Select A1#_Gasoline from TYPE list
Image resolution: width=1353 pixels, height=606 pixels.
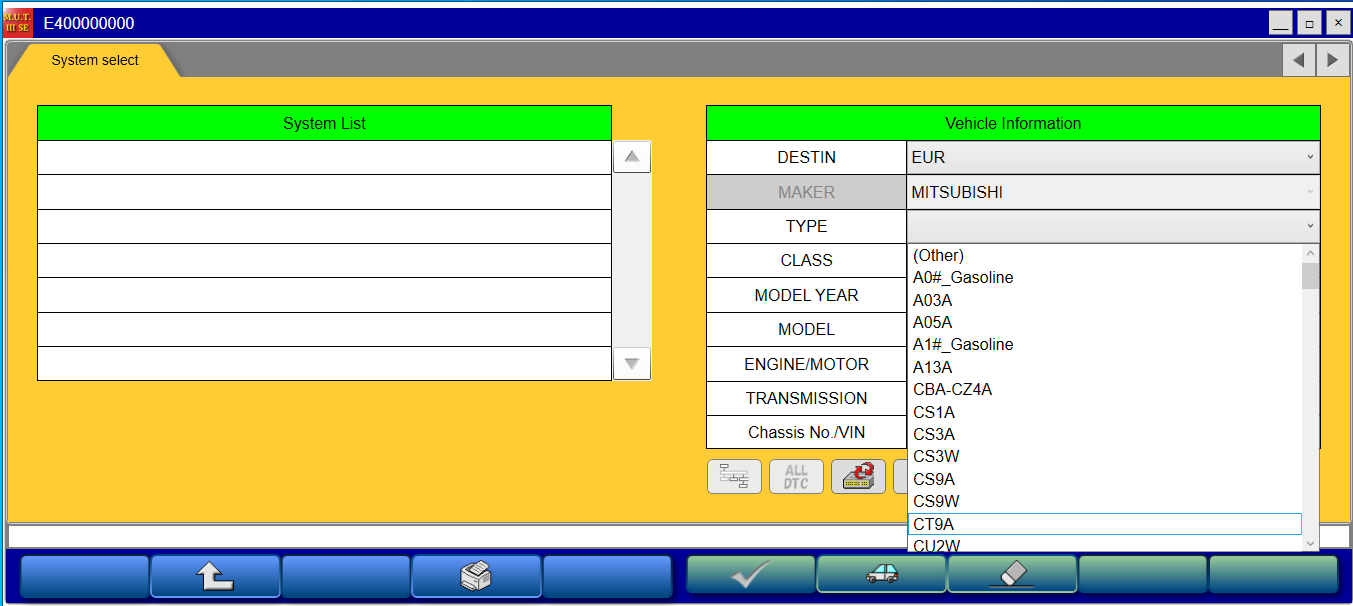point(1105,344)
